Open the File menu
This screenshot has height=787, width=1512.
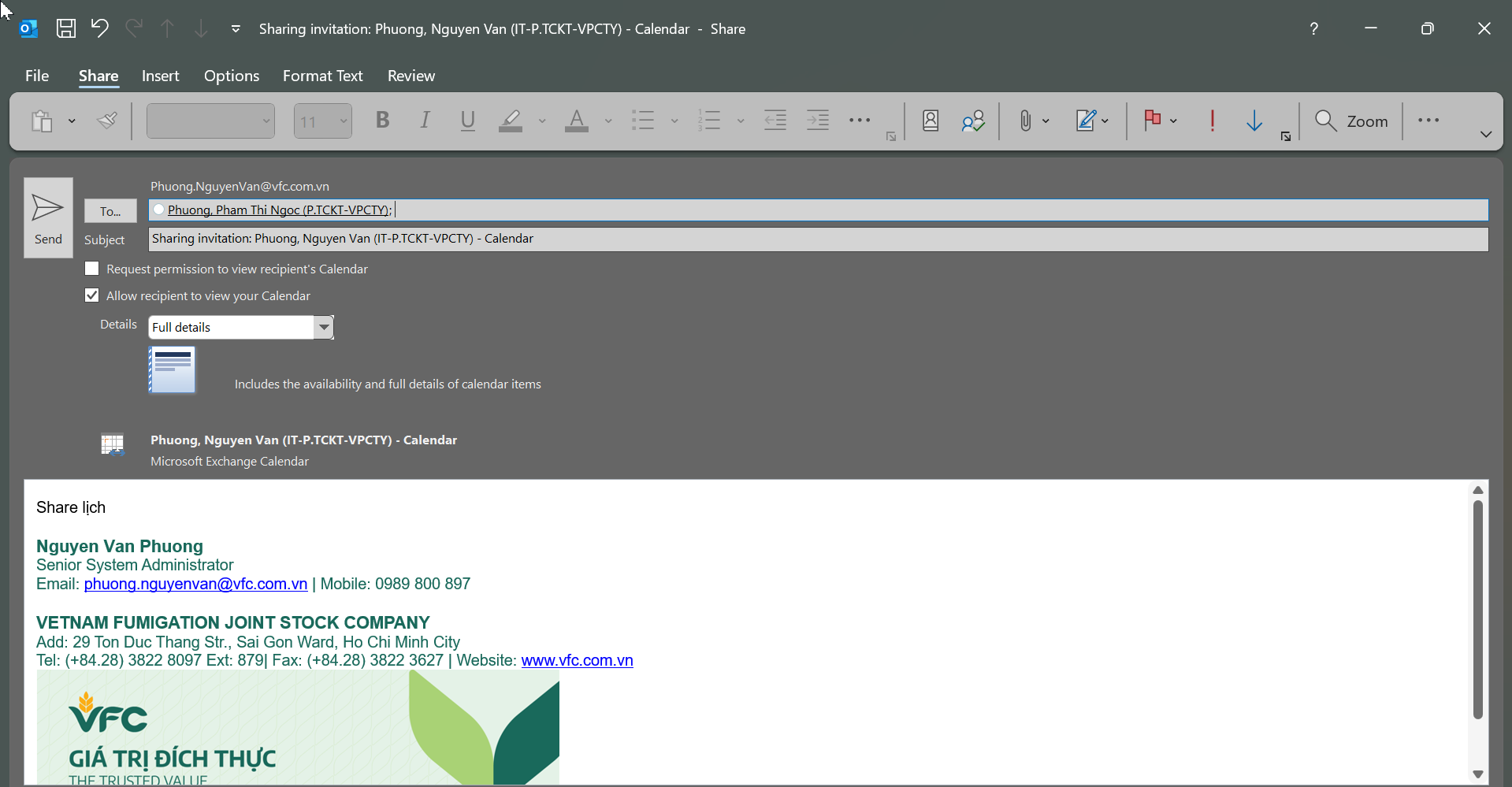[x=37, y=76]
